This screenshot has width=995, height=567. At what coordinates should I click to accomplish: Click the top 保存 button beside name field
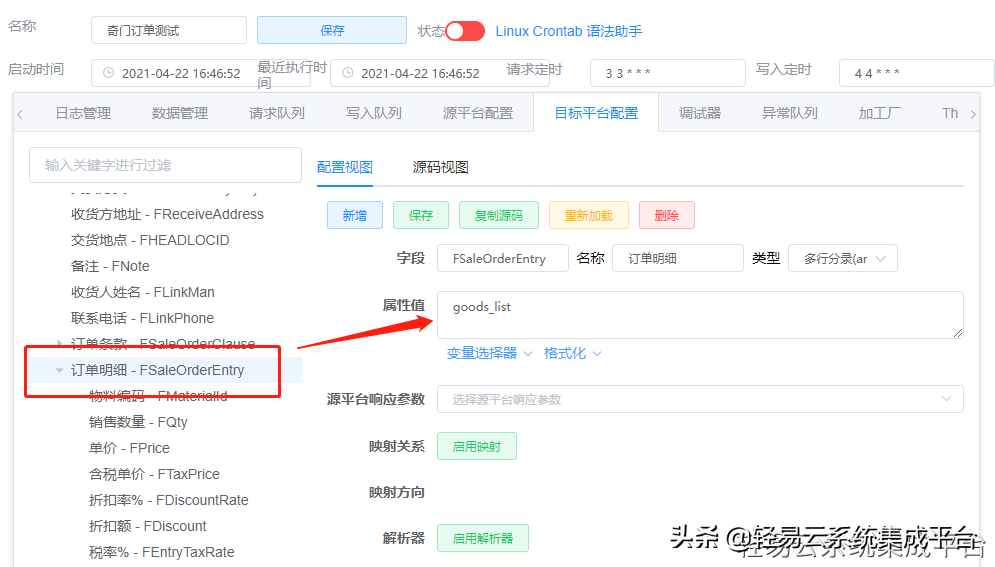(x=332, y=30)
